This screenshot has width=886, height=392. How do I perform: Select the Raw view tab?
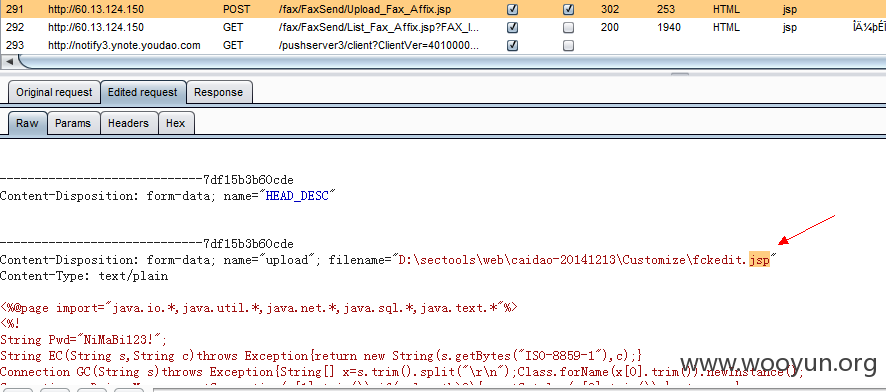point(27,123)
